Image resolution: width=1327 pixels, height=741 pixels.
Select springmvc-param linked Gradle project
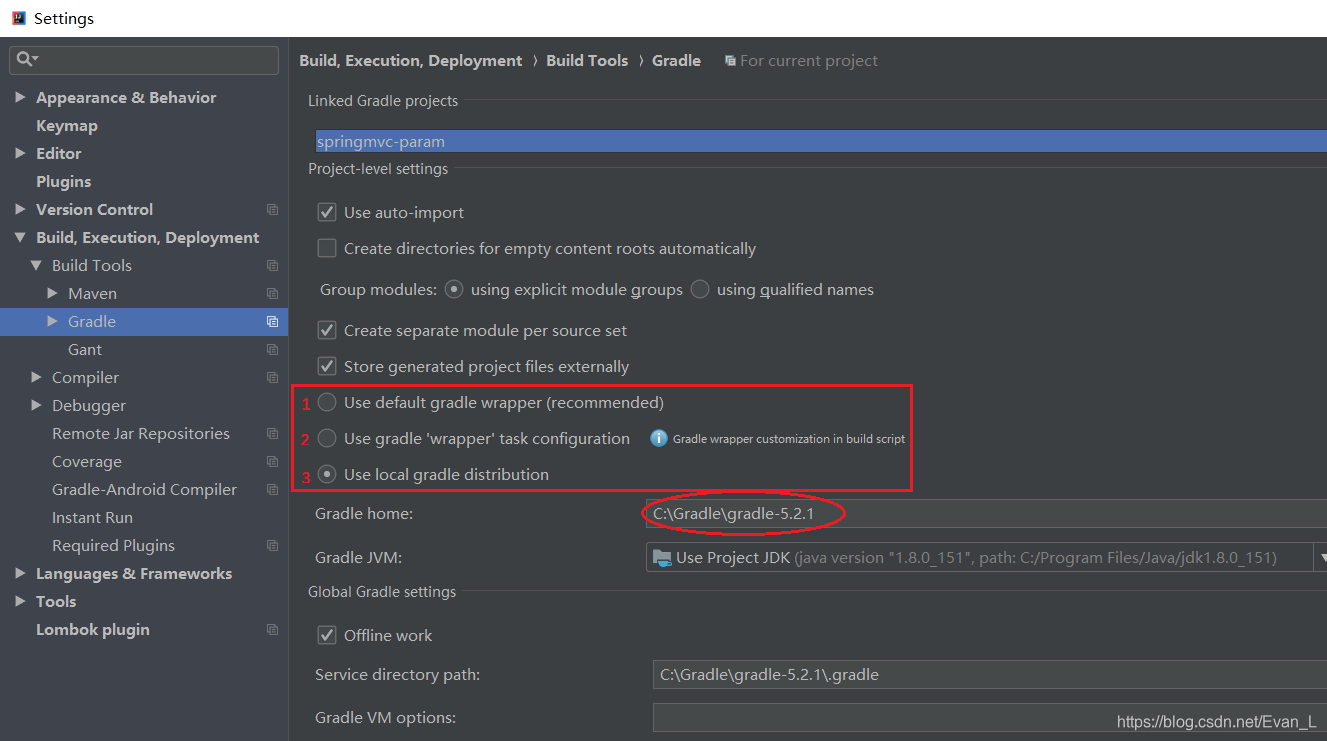(821, 141)
